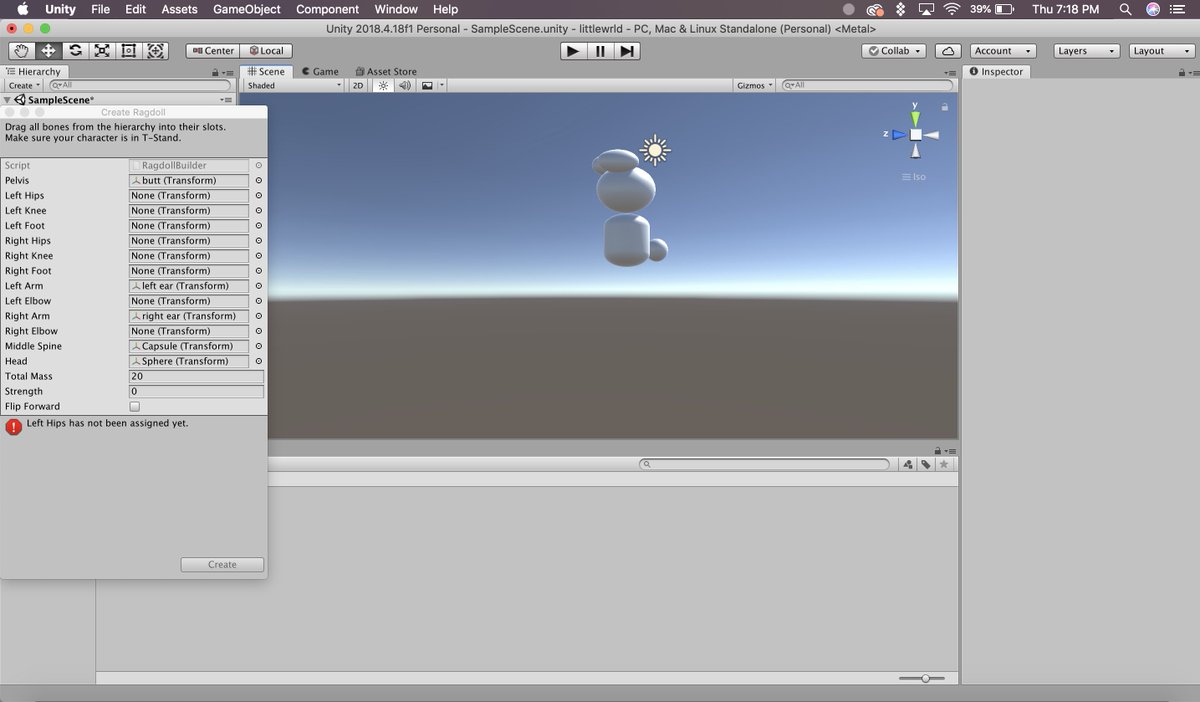1200x702 pixels.
Task: Click project search by type icon
Action: 907,465
